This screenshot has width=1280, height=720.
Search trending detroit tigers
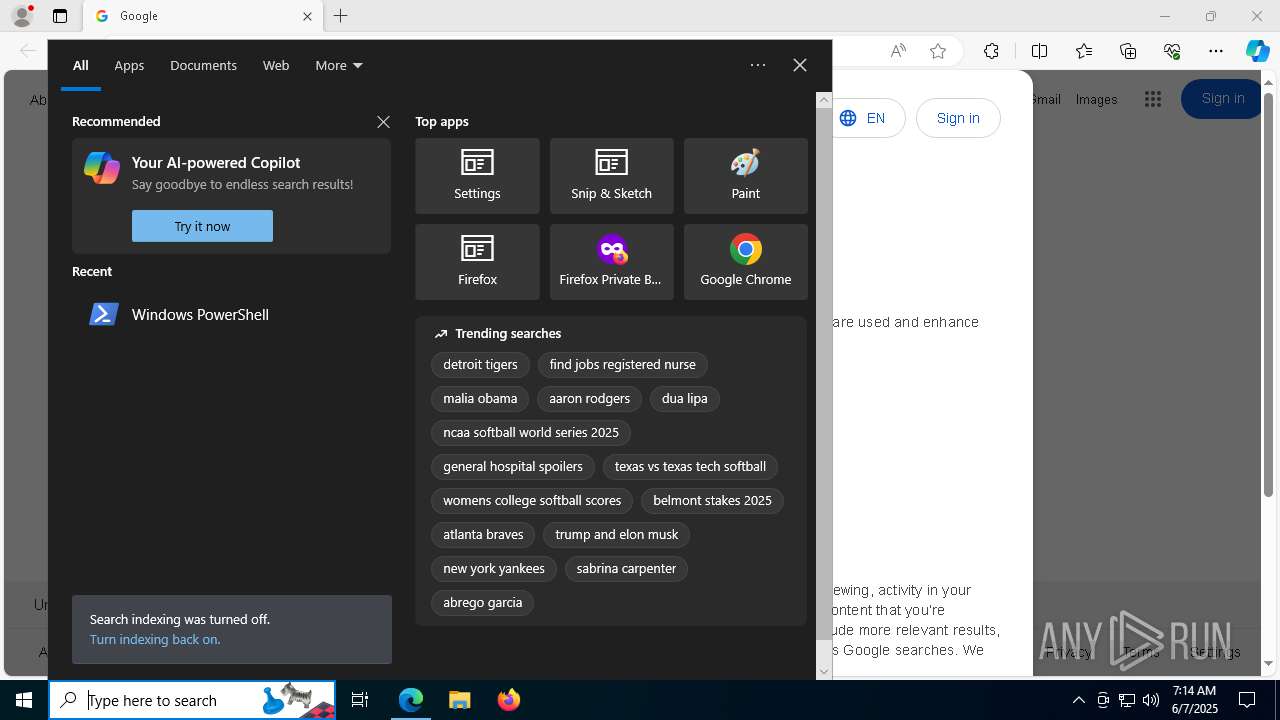tap(480, 365)
